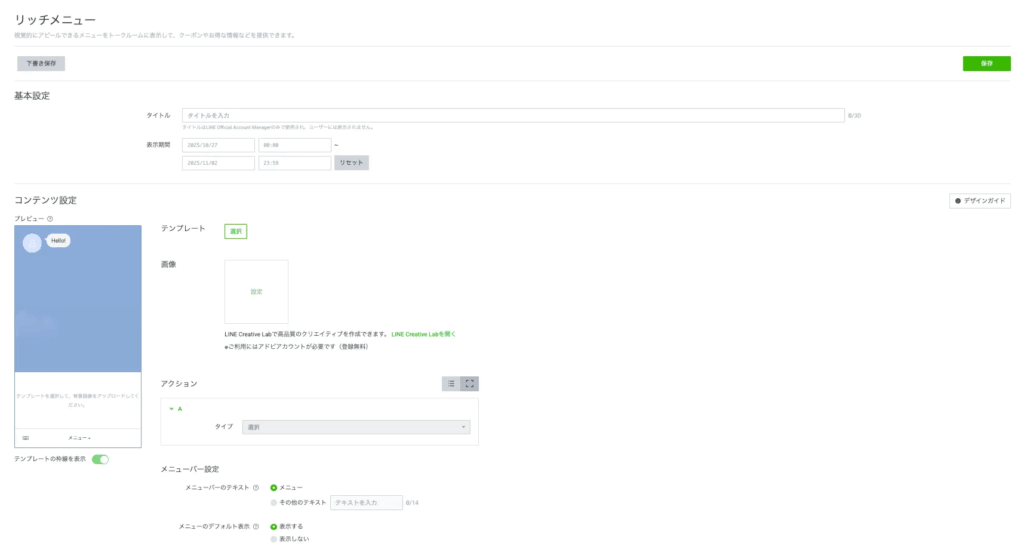Click help icon beside メニューのデフォルト表示

(x=257, y=526)
